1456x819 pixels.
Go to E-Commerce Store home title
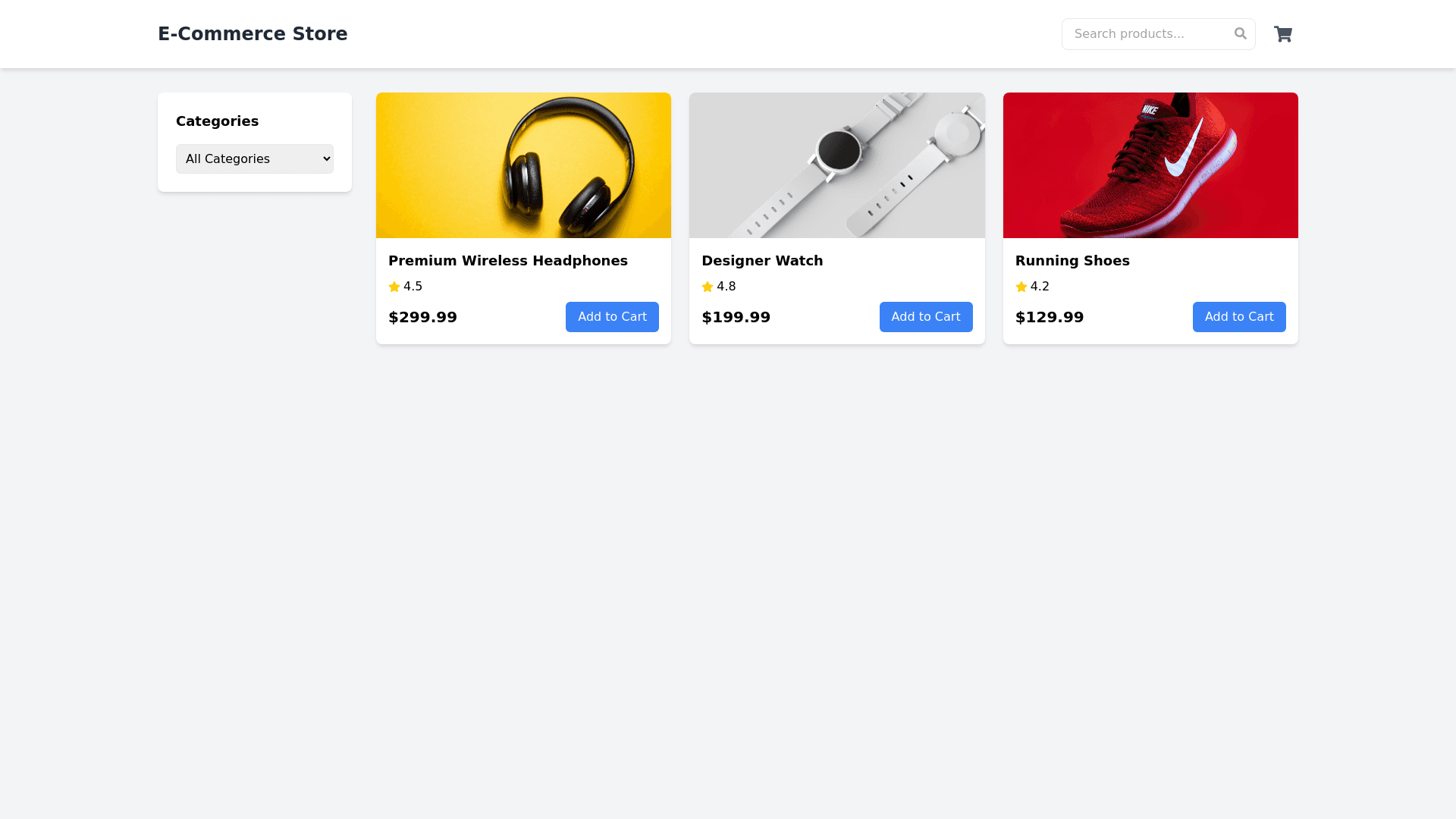click(x=253, y=34)
